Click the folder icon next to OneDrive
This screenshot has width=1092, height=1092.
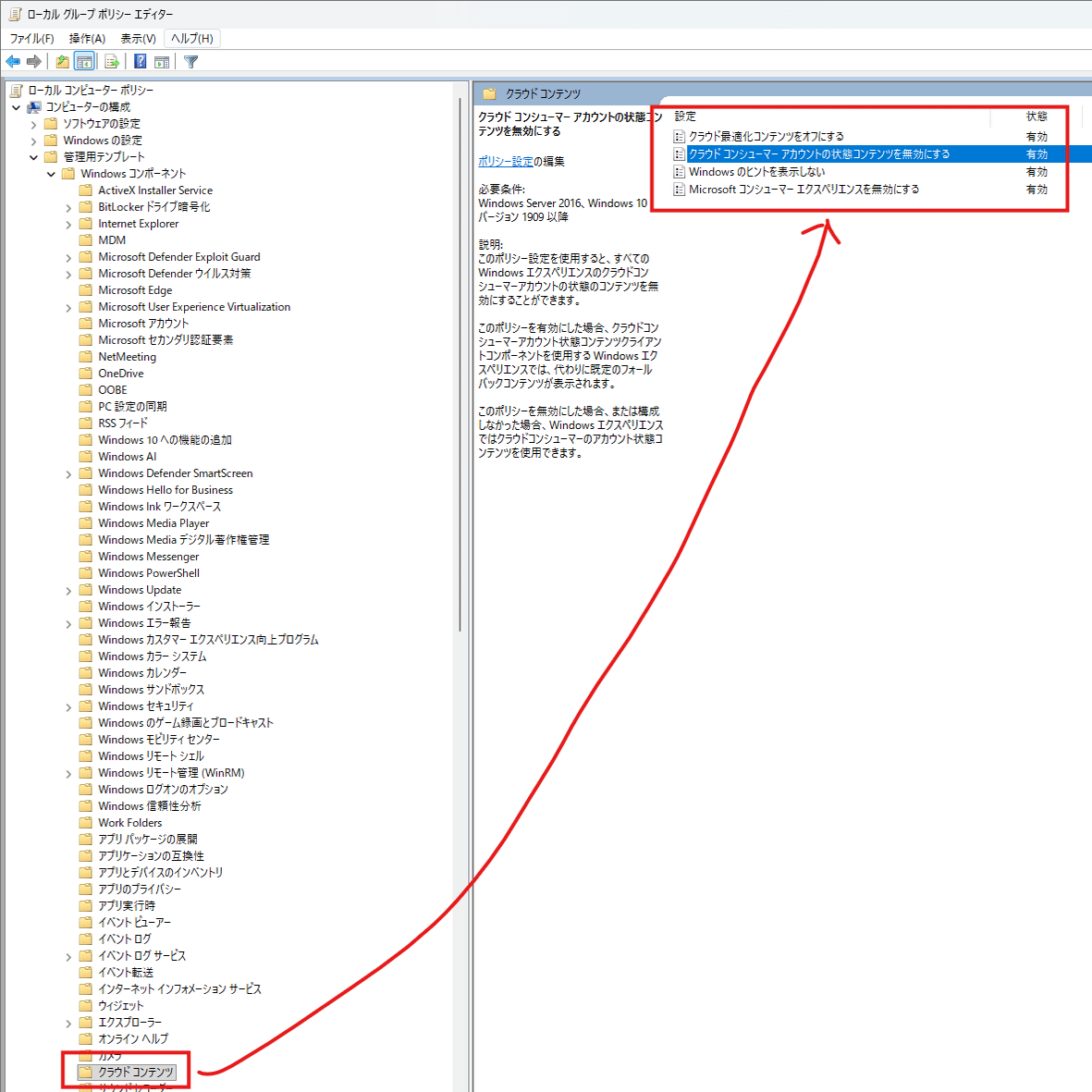point(86,374)
